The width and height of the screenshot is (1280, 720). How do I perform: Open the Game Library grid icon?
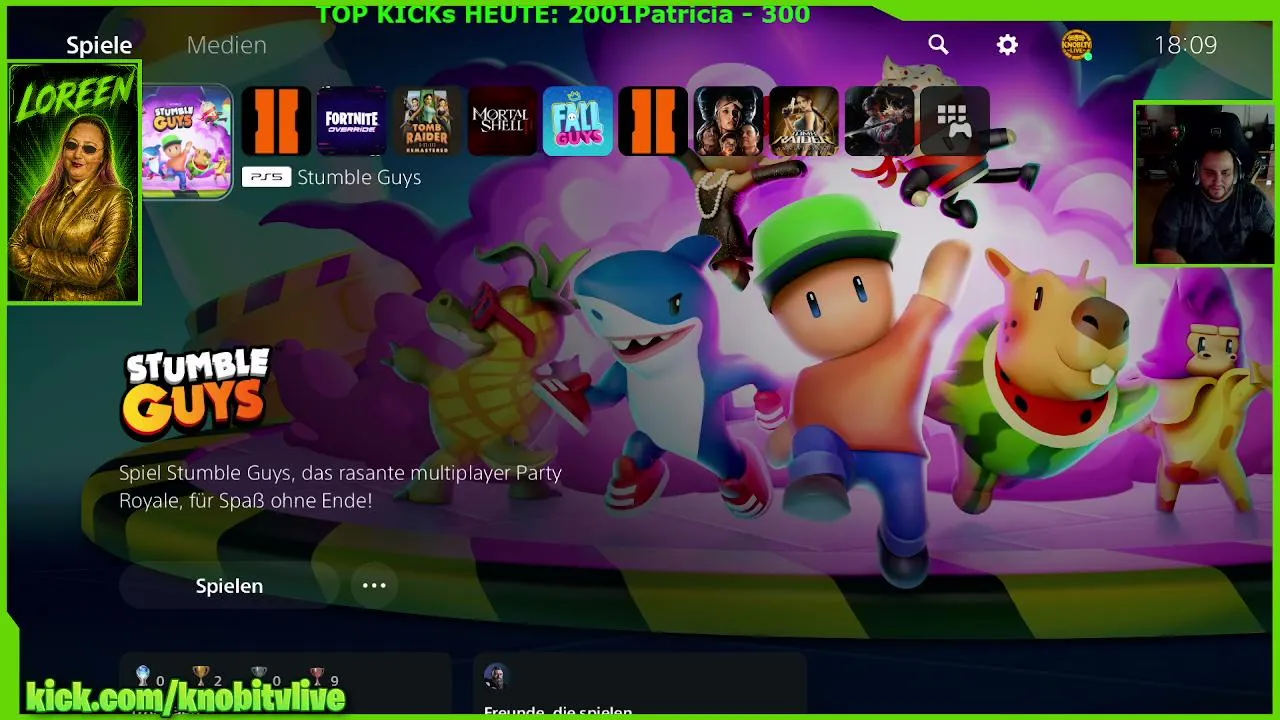(955, 121)
